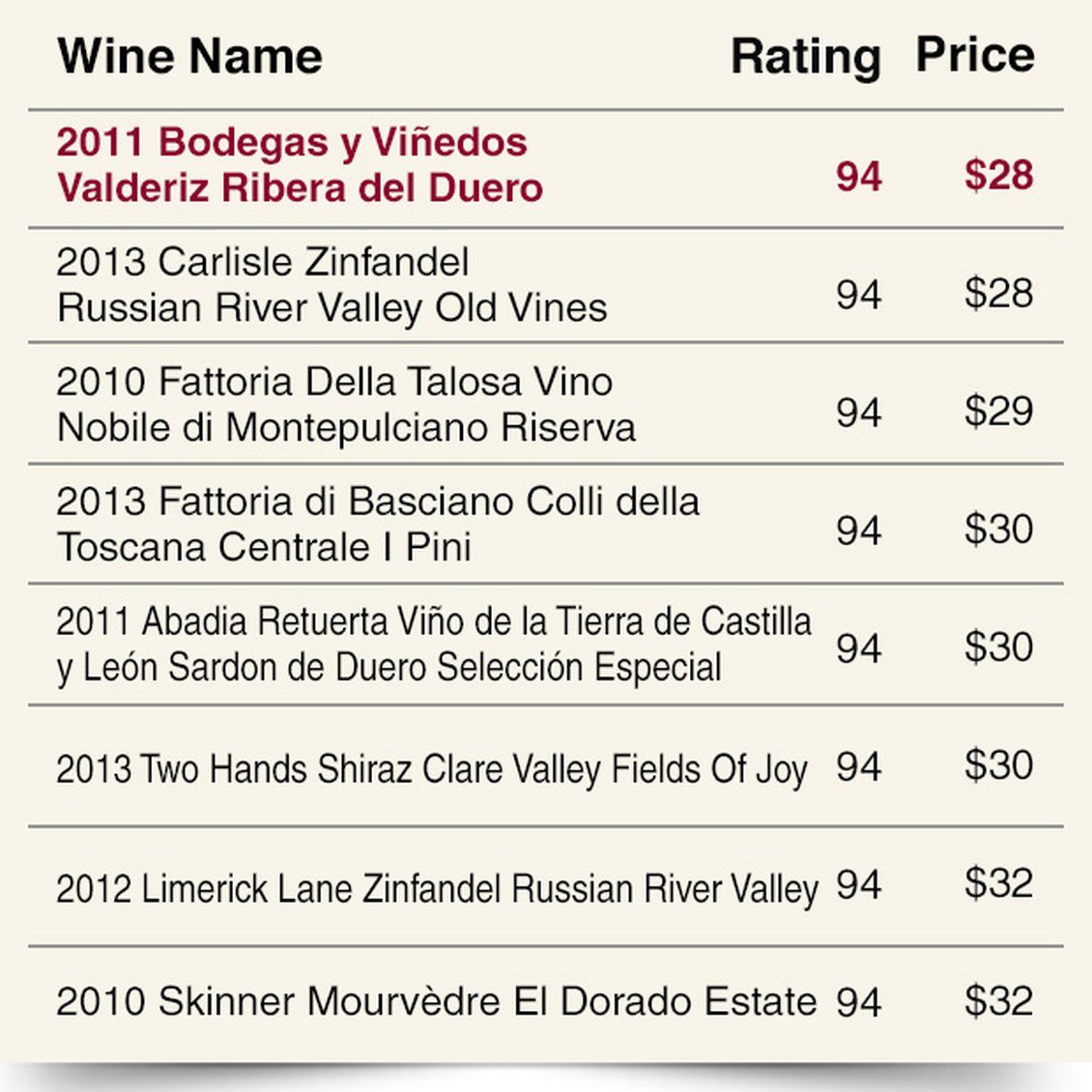Click the highlighted red $28 price
The image size is (1092, 1092).
(998, 175)
